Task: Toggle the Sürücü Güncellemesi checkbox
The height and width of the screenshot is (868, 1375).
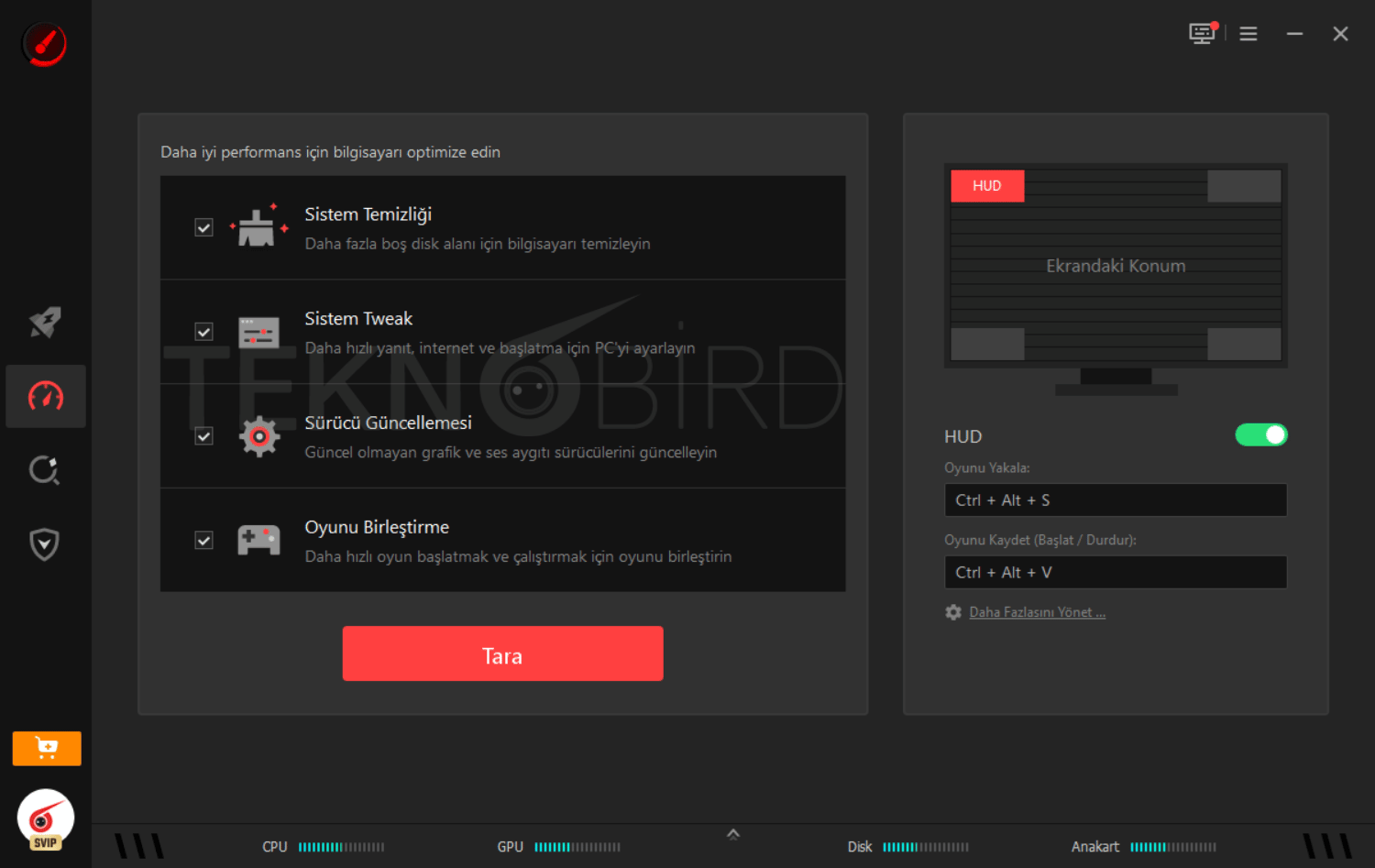Action: (203, 436)
